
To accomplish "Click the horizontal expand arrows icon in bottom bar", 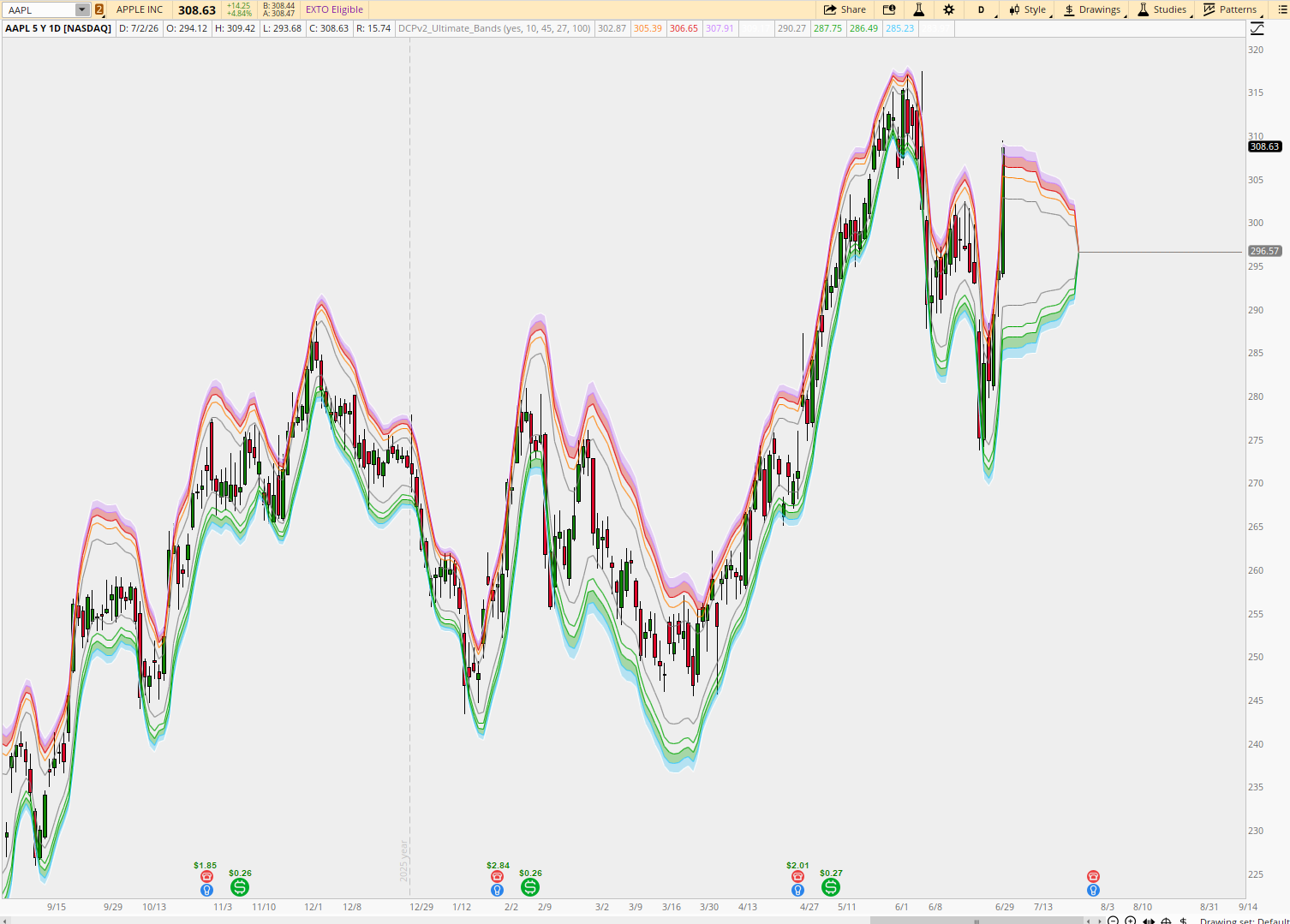I will (1149, 921).
